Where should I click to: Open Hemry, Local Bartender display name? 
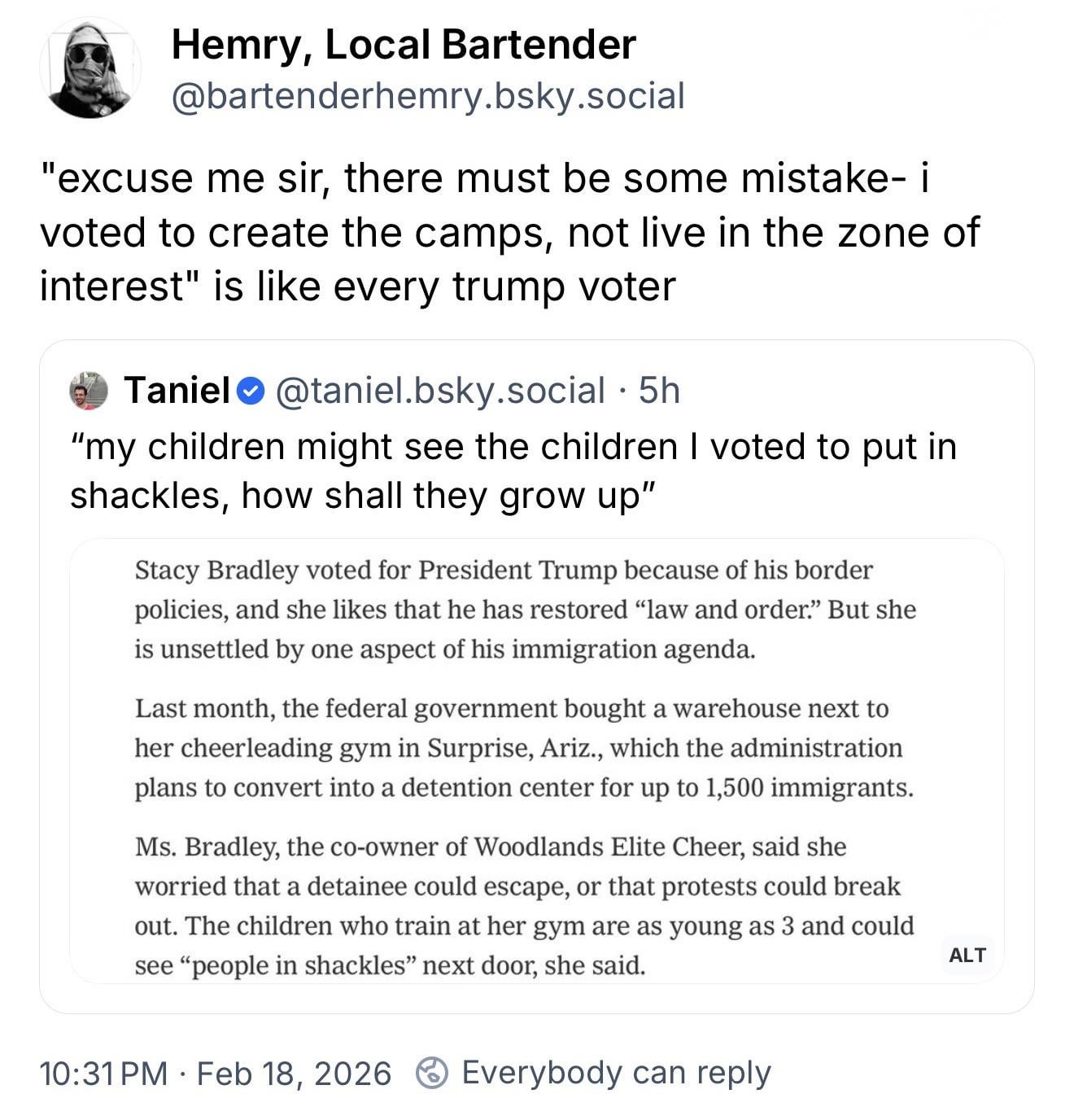403,44
